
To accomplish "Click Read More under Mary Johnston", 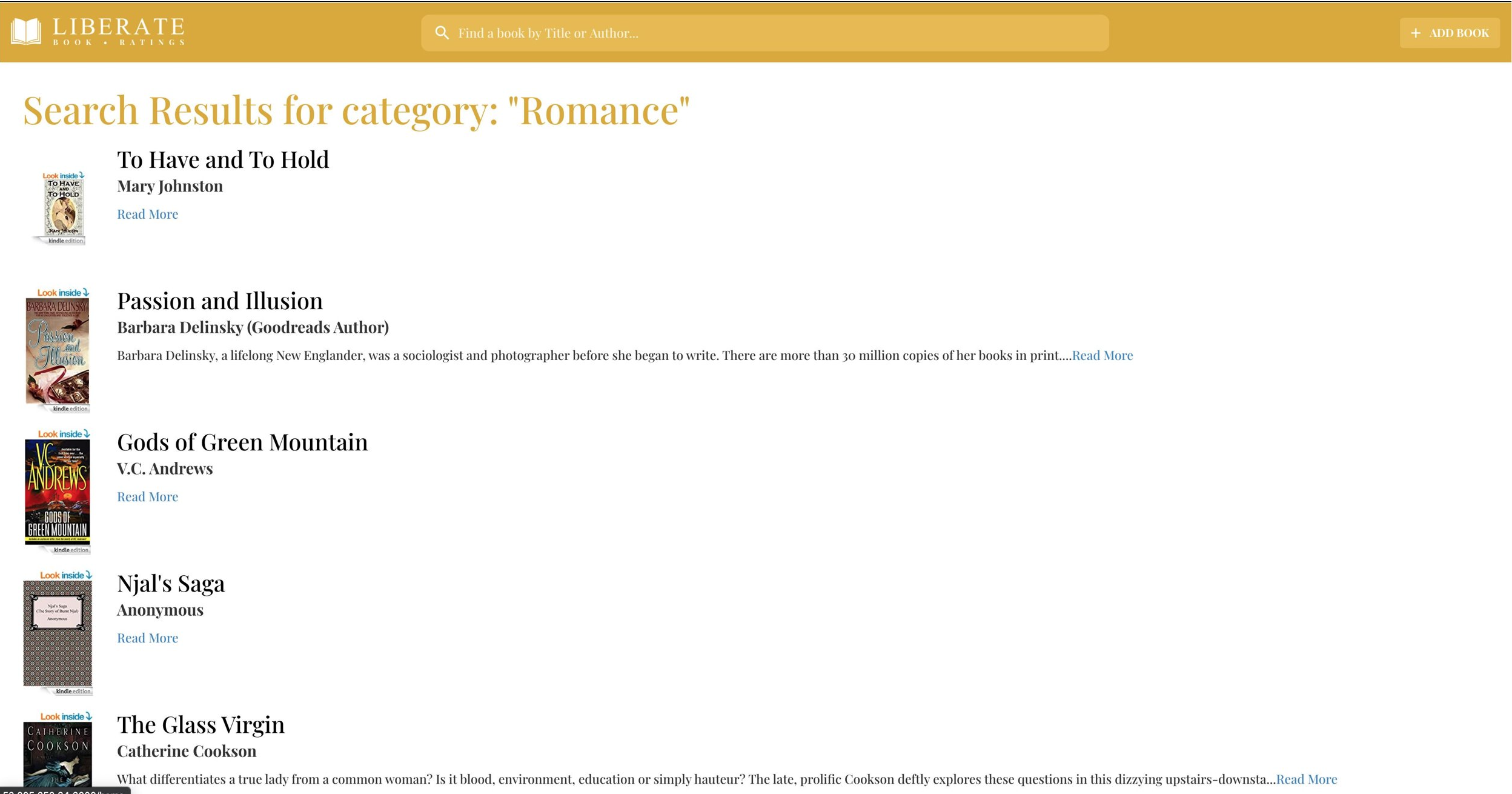I will click(x=147, y=214).
